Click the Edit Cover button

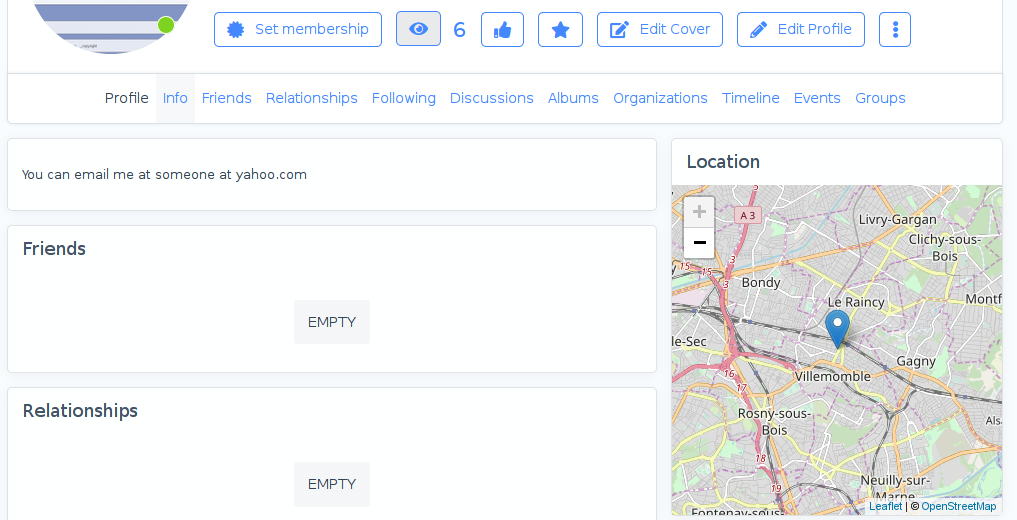[x=660, y=30]
